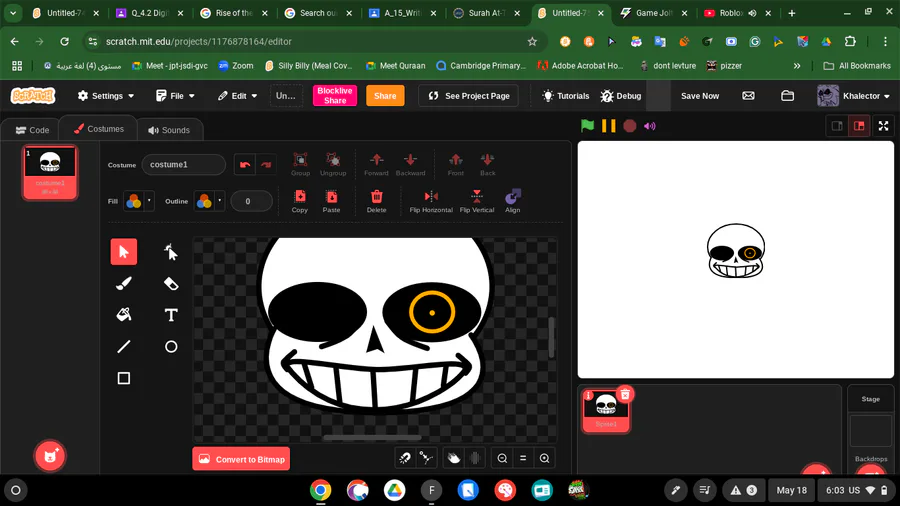Choose the Eraser tool
The height and width of the screenshot is (506, 900).
tap(170, 283)
